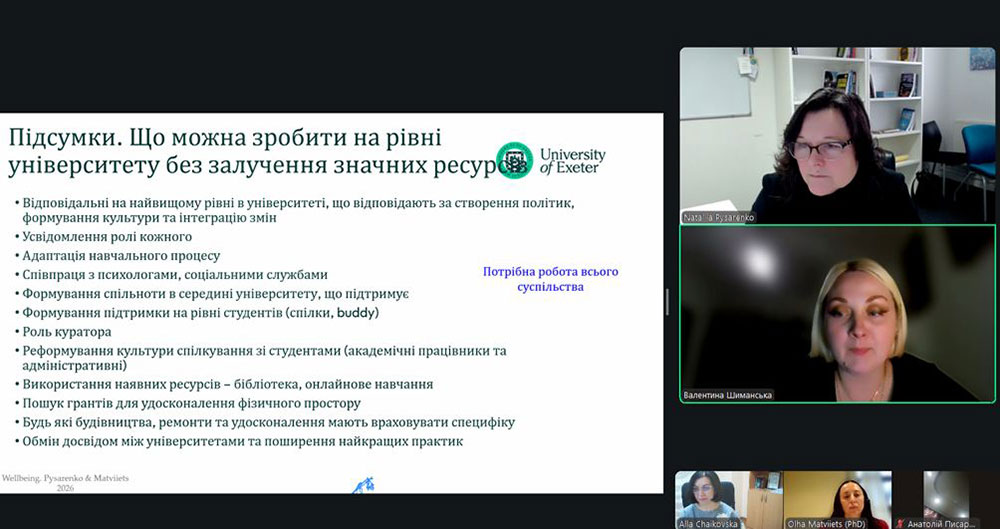Click the small blue icon at slide bottom
1000x529 pixels.
[361, 486]
